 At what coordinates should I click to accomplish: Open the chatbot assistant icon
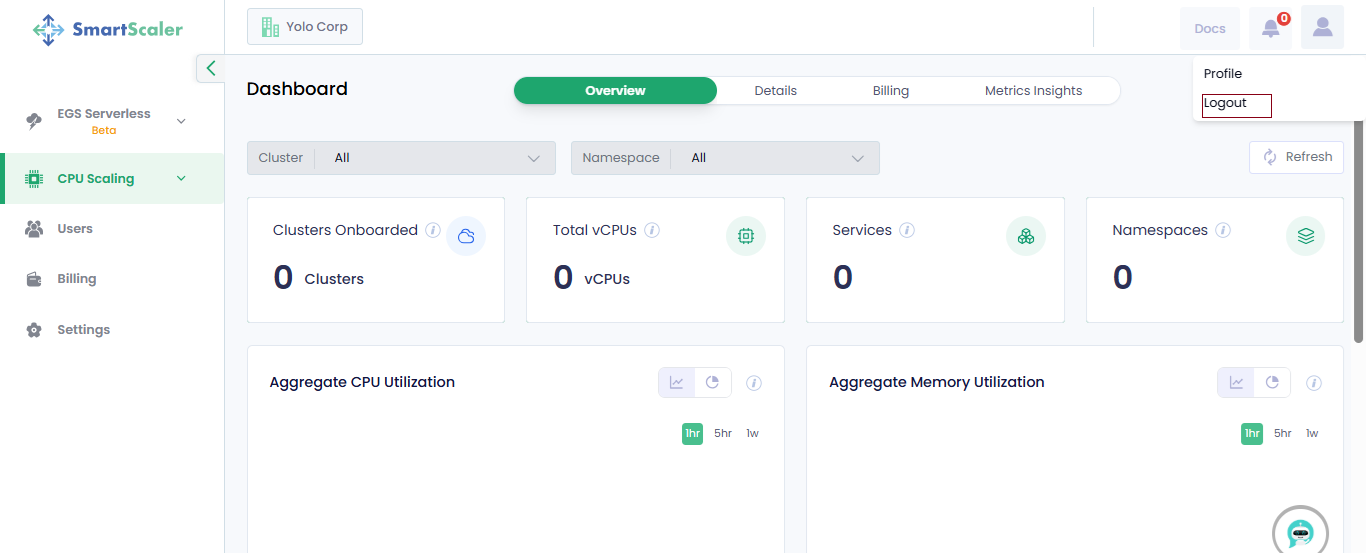pos(1299,532)
